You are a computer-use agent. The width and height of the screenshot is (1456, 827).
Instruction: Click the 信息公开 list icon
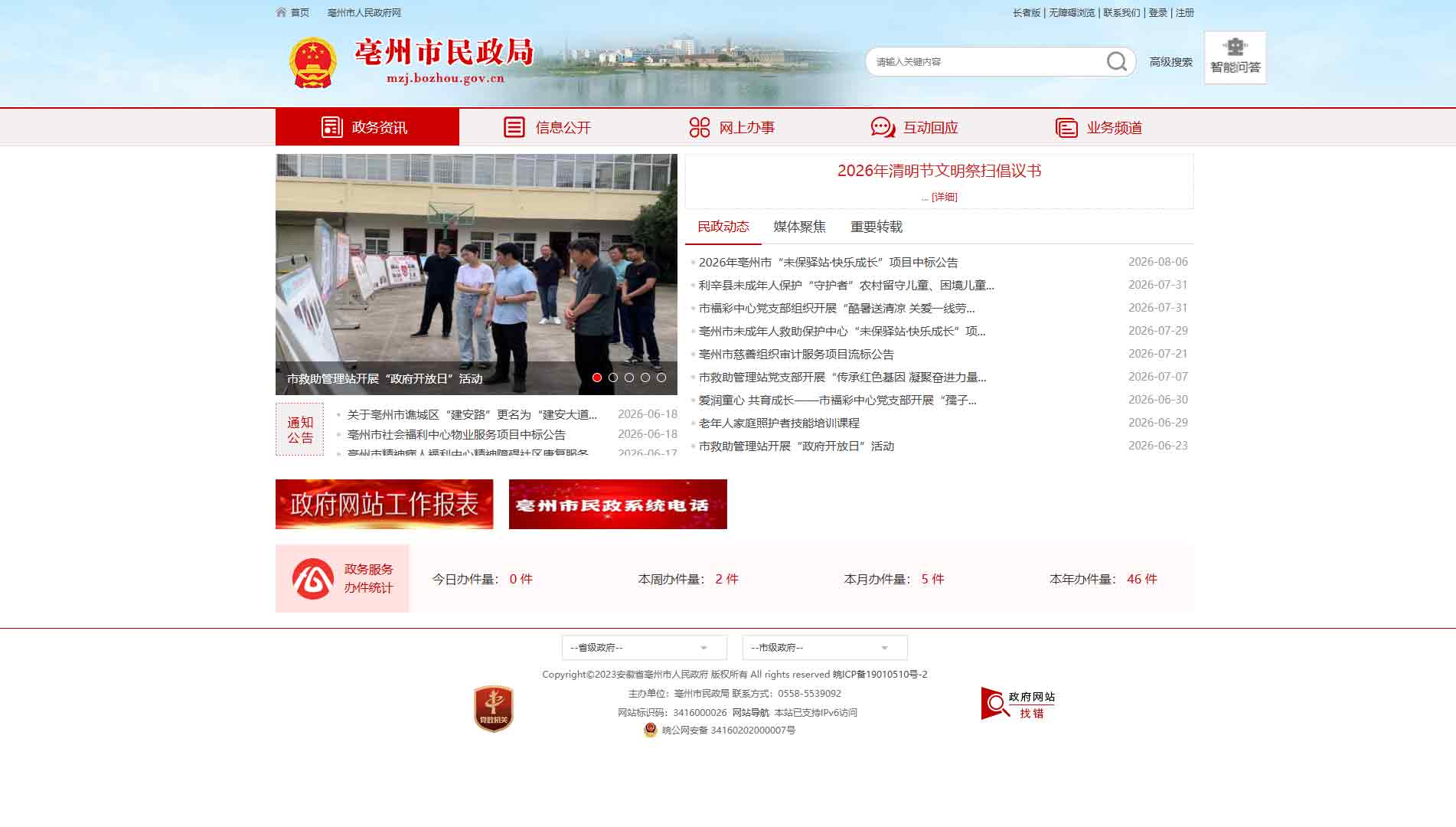click(x=514, y=127)
